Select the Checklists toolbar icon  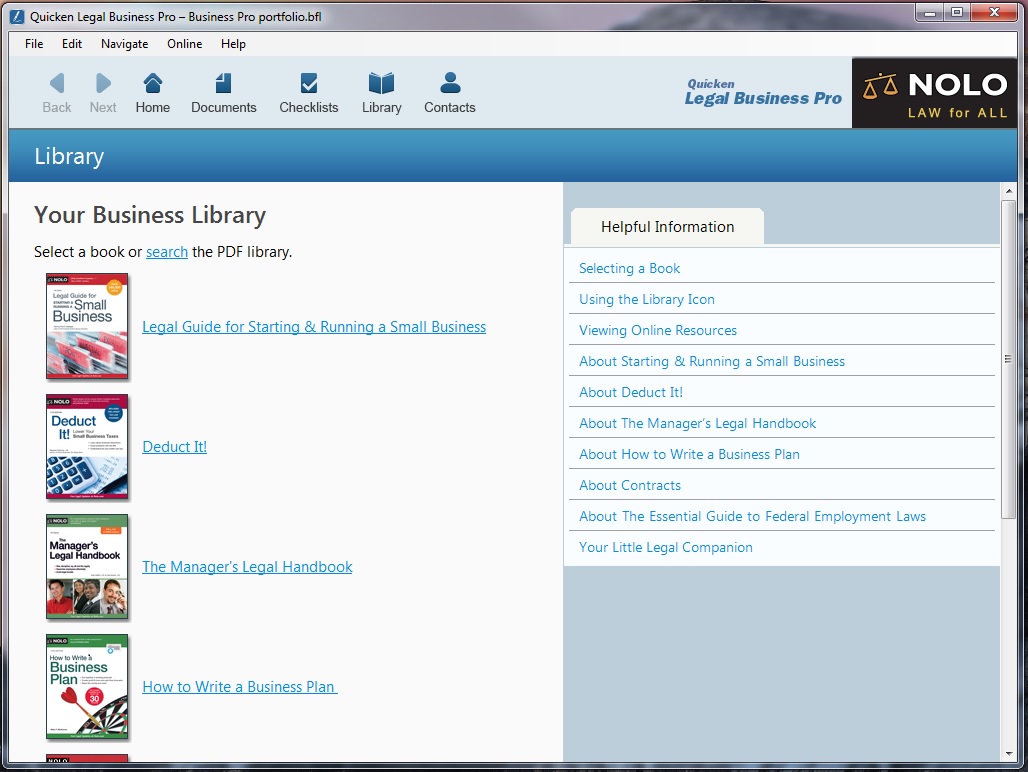[308, 91]
